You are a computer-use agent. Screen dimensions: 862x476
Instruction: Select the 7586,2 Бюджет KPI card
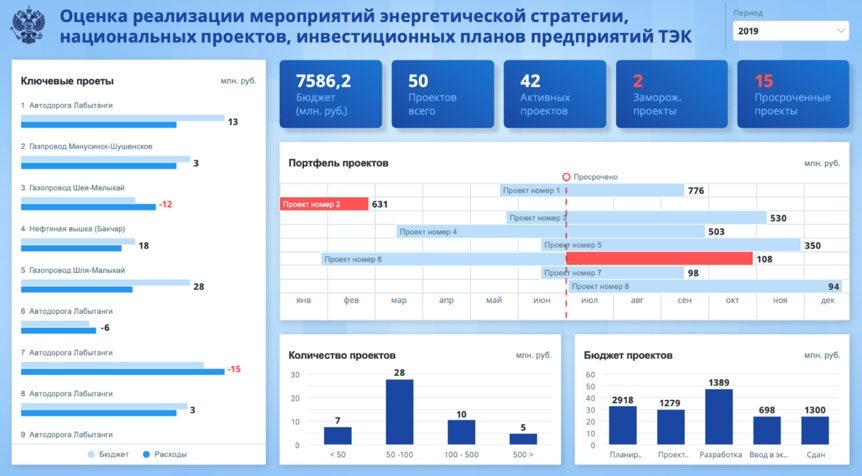pyautogui.click(x=330, y=94)
